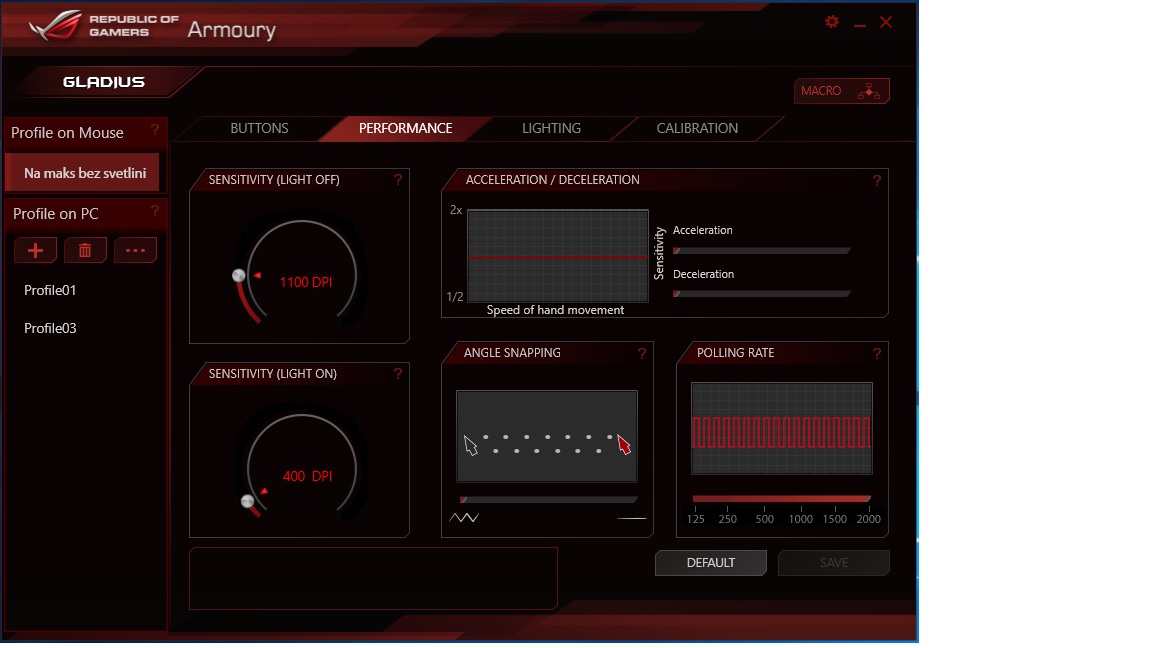Open the Macro editor

tap(841, 91)
